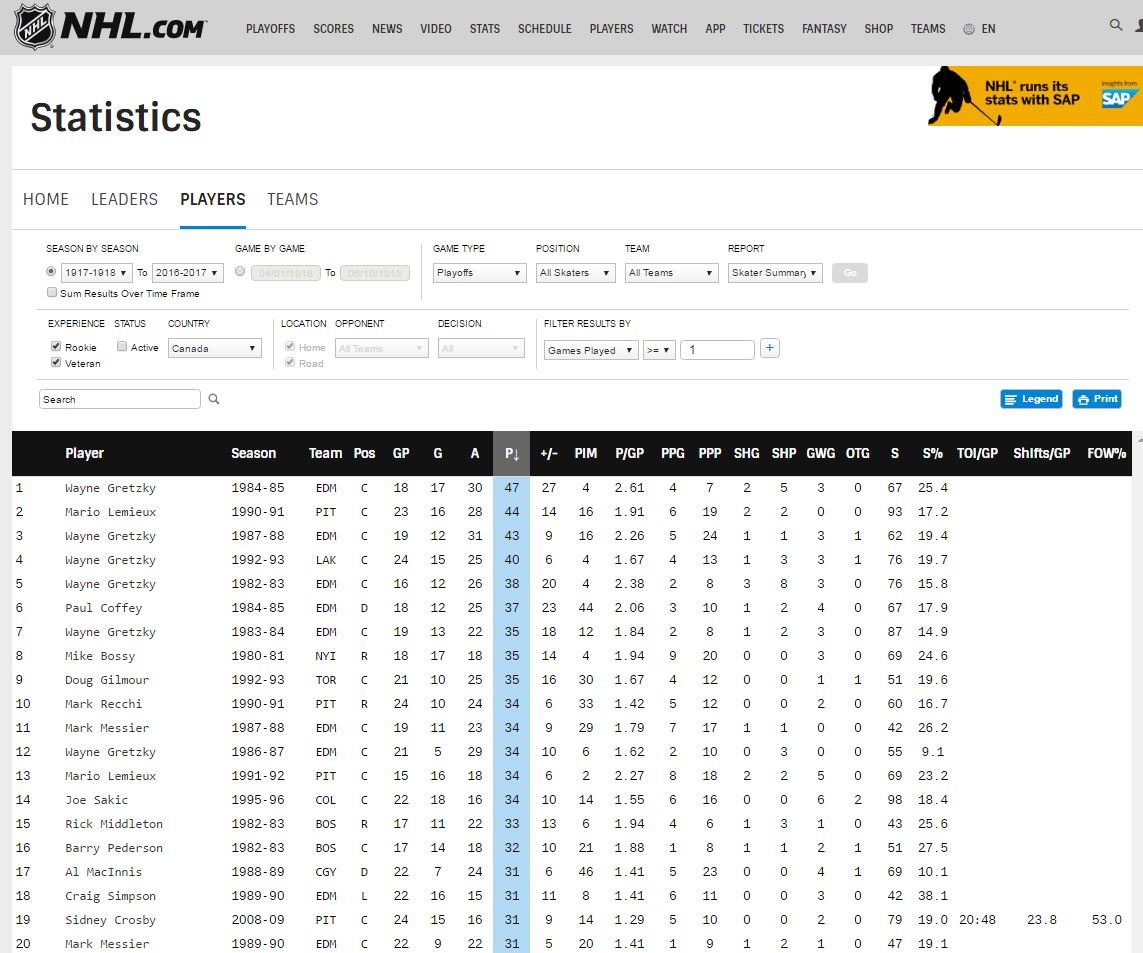Click the magnifier icon beside the search box
This screenshot has width=1143, height=953.
[x=213, y=398]
